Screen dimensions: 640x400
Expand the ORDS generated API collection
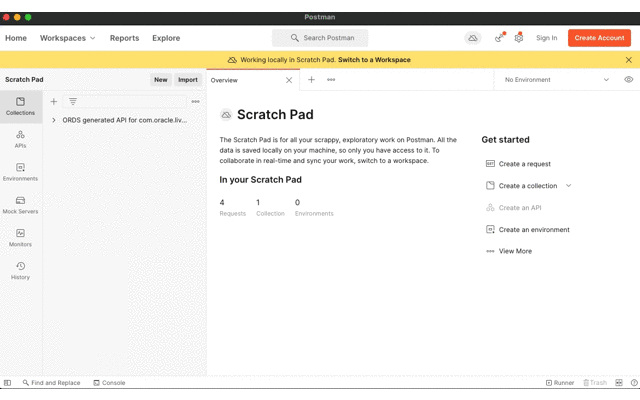coord(54,120)
